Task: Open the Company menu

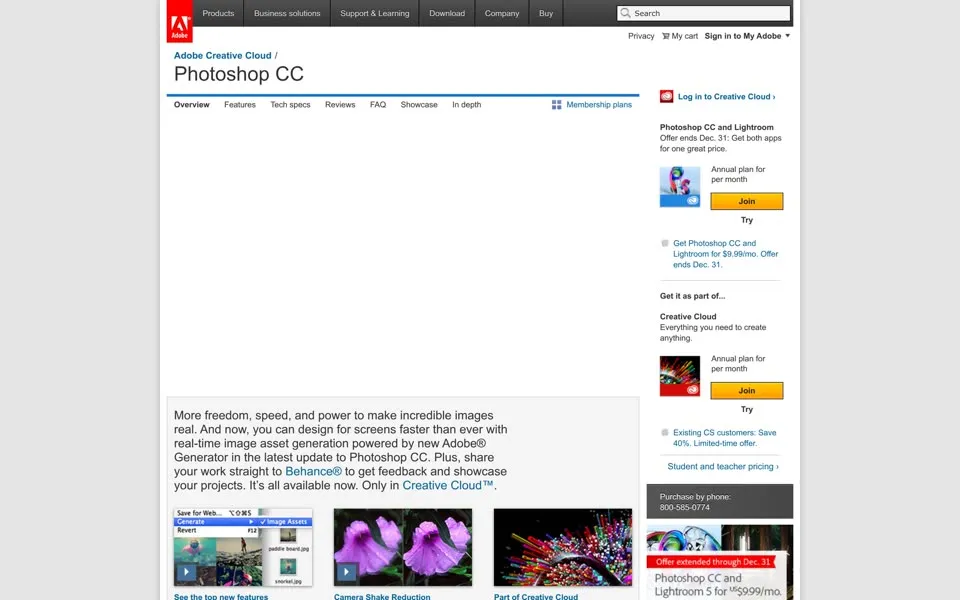Action: (x=502, y=13)
